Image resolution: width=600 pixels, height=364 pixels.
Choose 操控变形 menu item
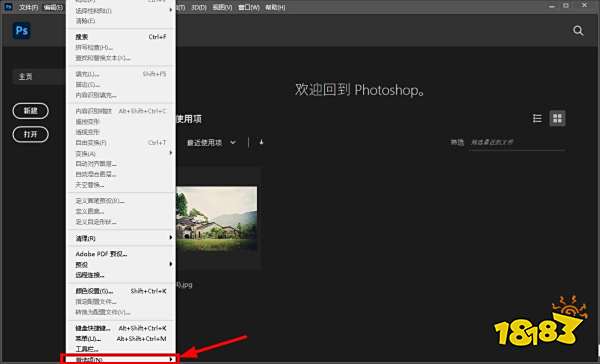[x=121, y=121]
